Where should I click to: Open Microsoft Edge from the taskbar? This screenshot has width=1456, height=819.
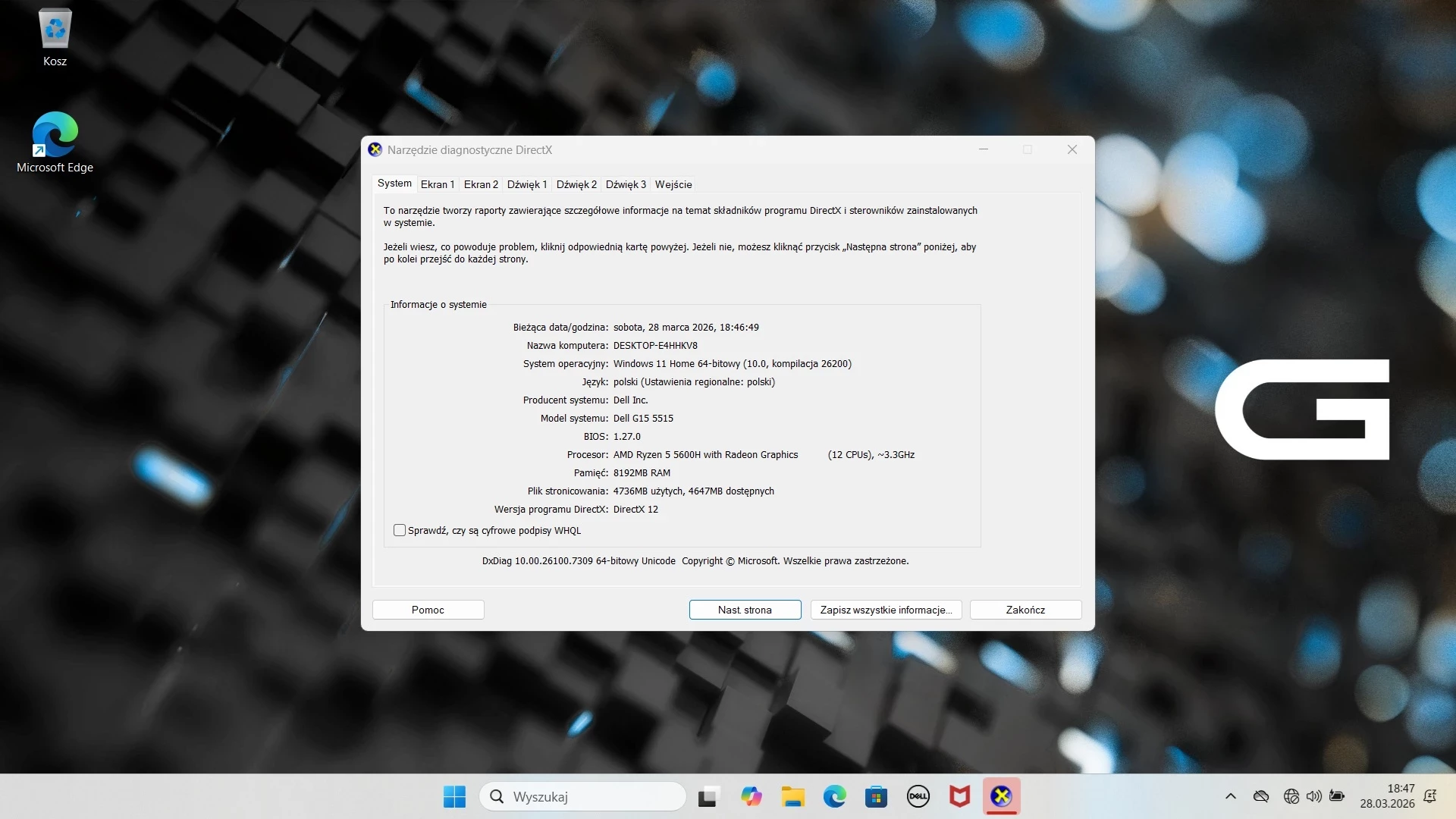[x=834, y=796]
